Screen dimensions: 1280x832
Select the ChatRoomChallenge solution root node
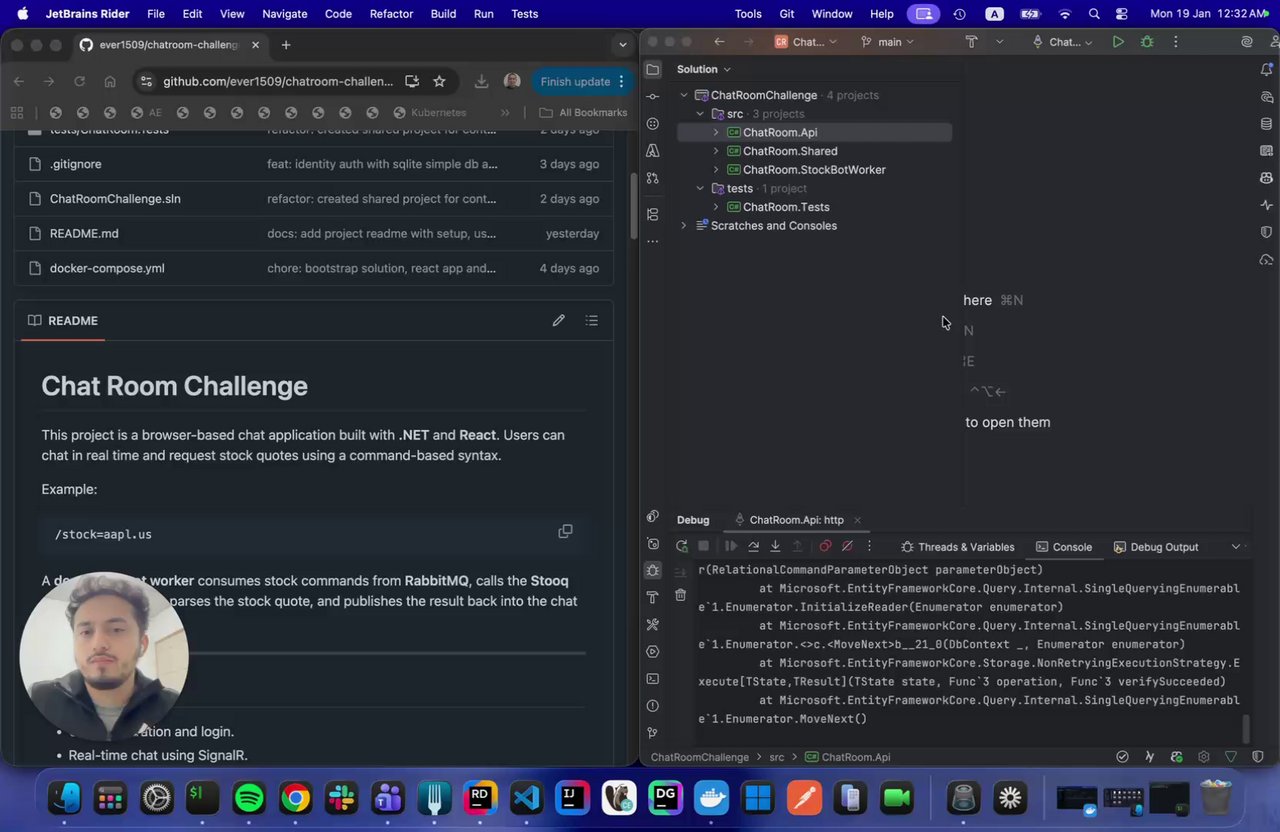tap(764, 95)
